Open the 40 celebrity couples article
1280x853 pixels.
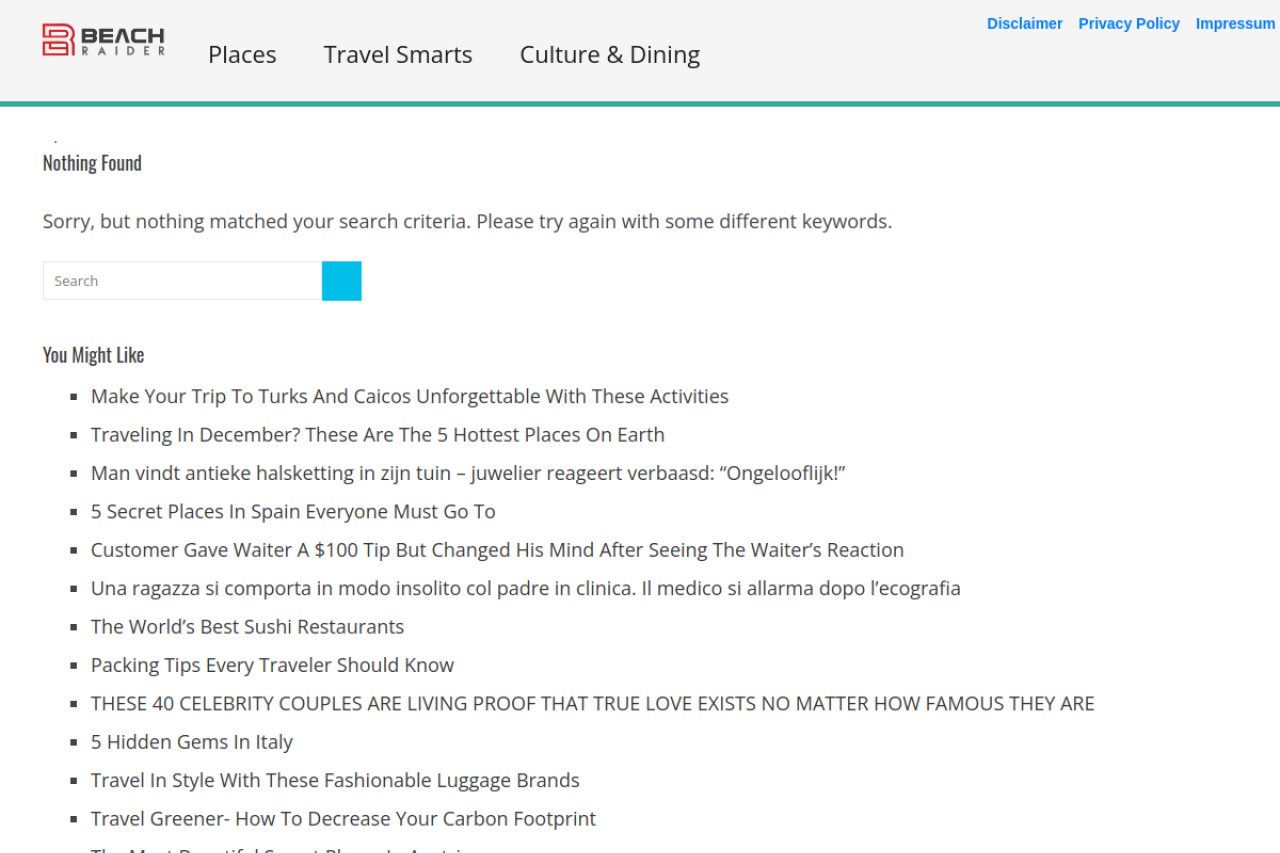pyautogui.click(x=592, y=704)
